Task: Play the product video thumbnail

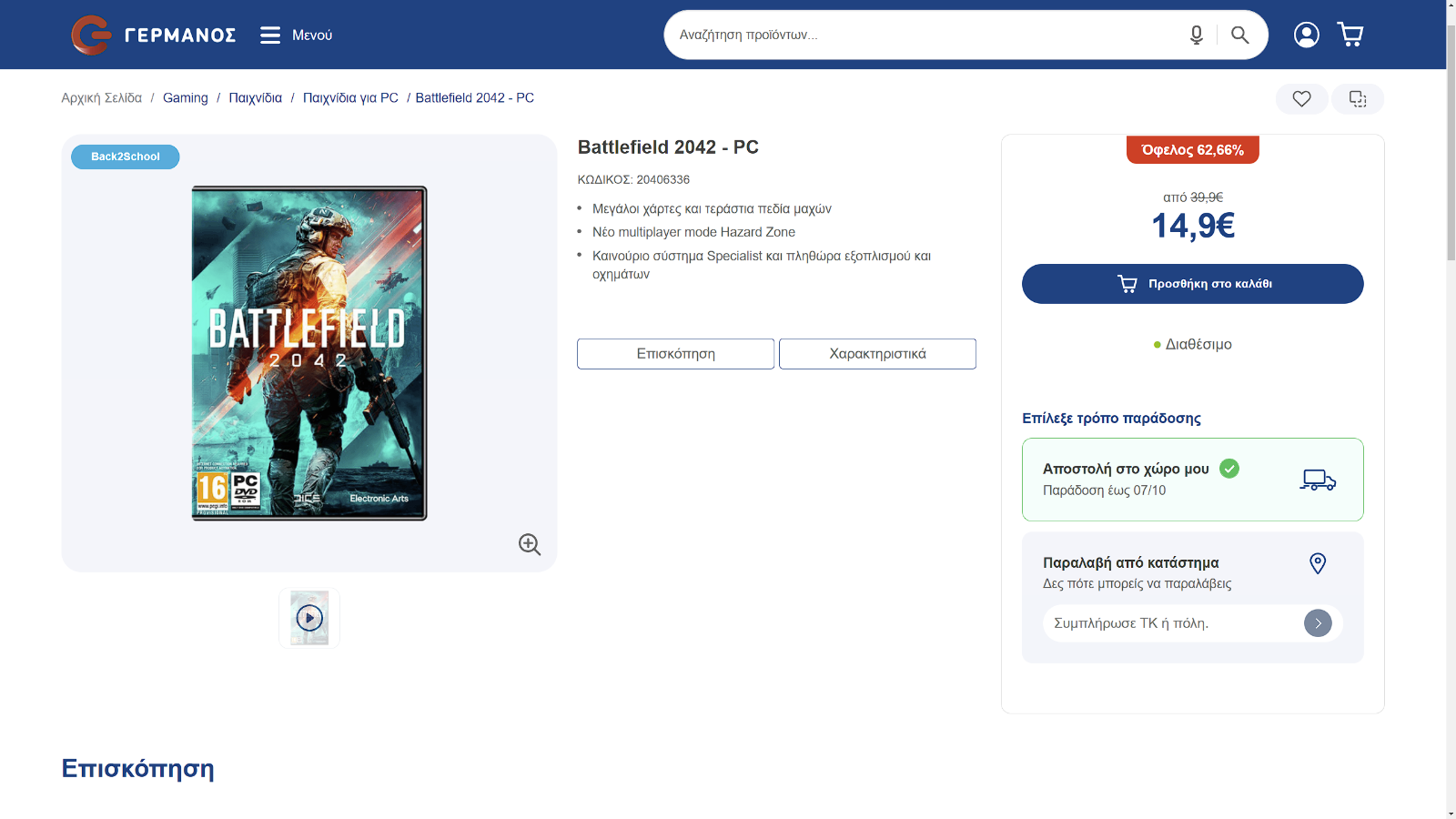Action: pyautogui.click(x=309, y=618)
